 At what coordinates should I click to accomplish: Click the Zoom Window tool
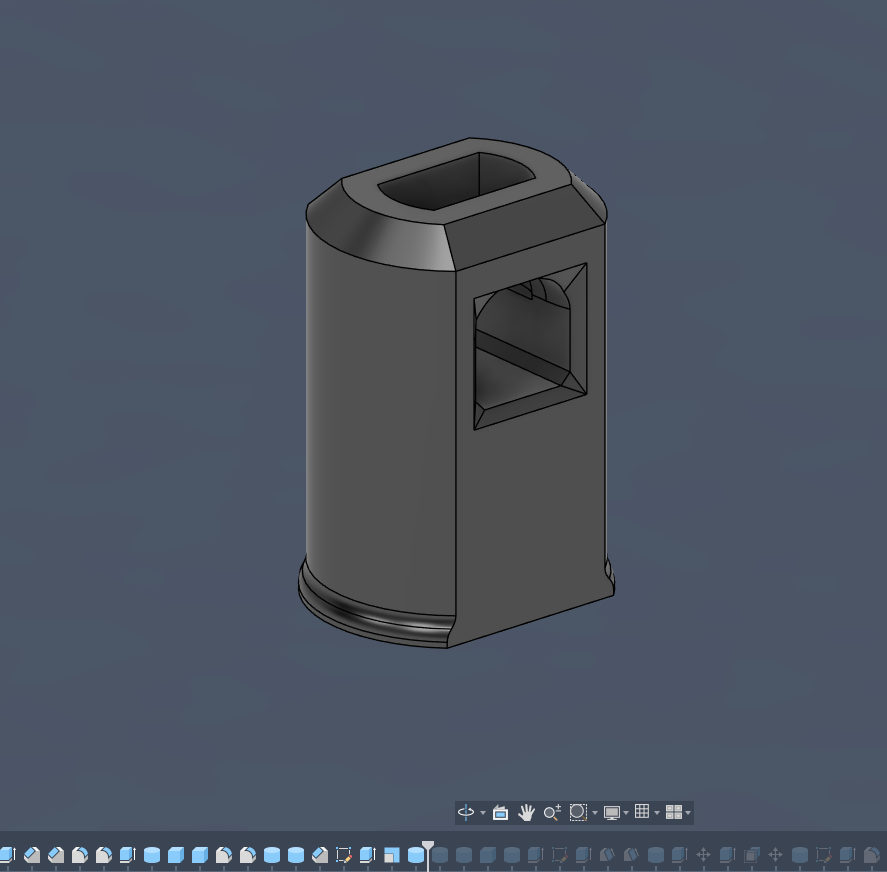click(x=577, y=813)
